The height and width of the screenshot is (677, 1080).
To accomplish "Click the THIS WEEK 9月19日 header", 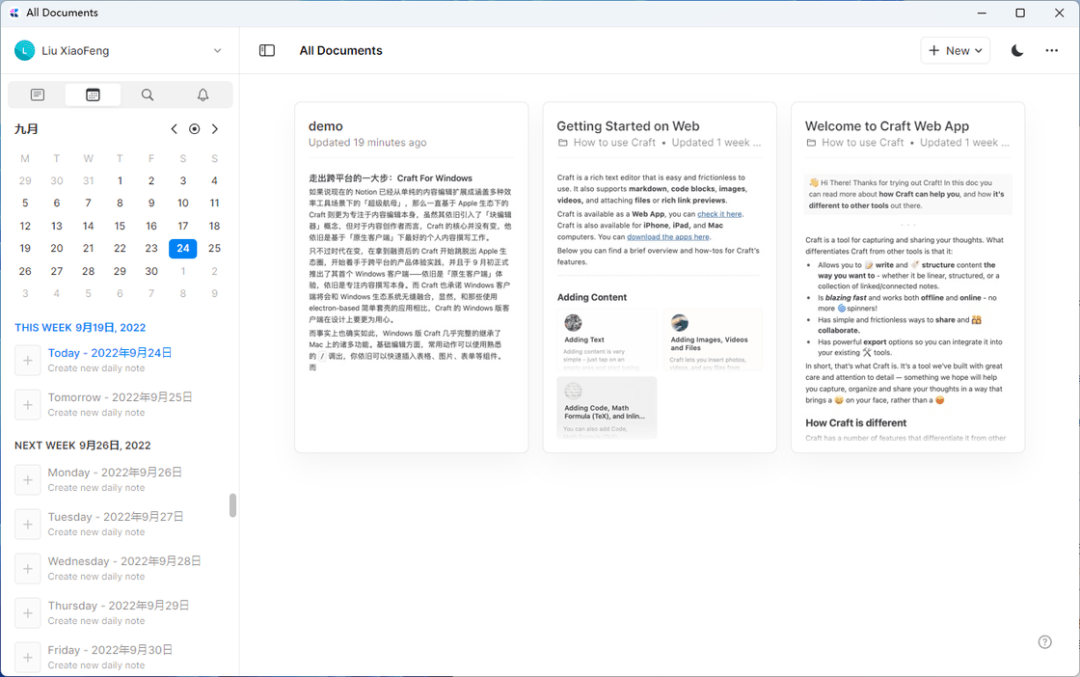I will [x=80, y=328].
